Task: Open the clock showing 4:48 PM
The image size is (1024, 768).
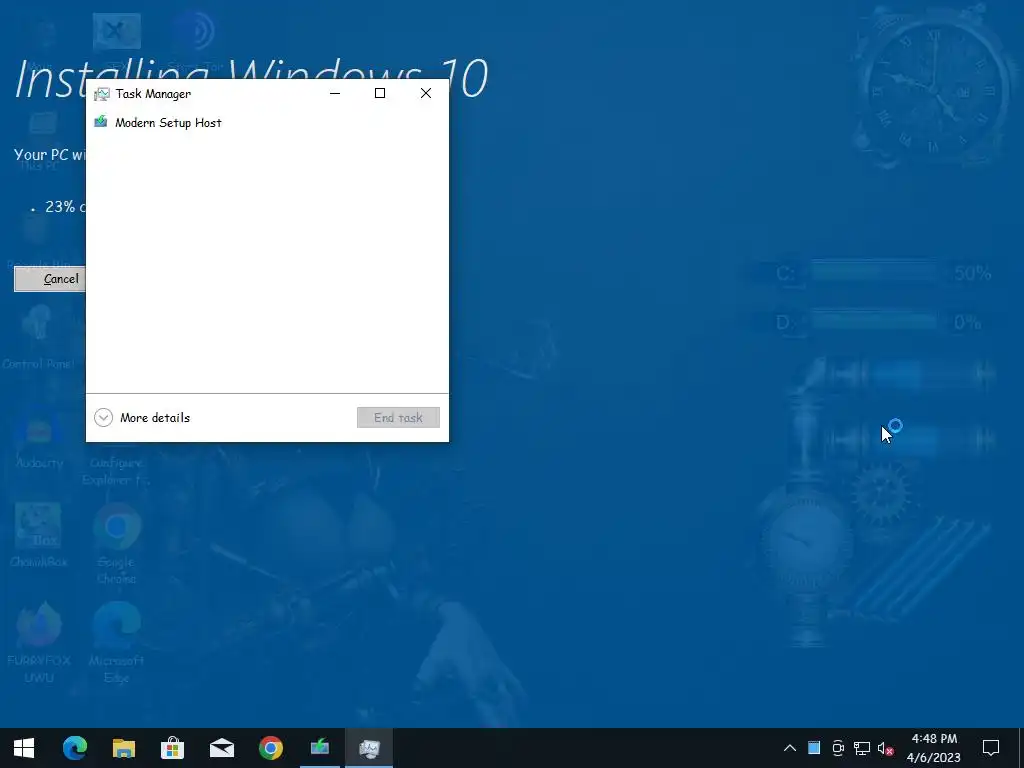Action: pyautogui.click(x=934, y=748)
